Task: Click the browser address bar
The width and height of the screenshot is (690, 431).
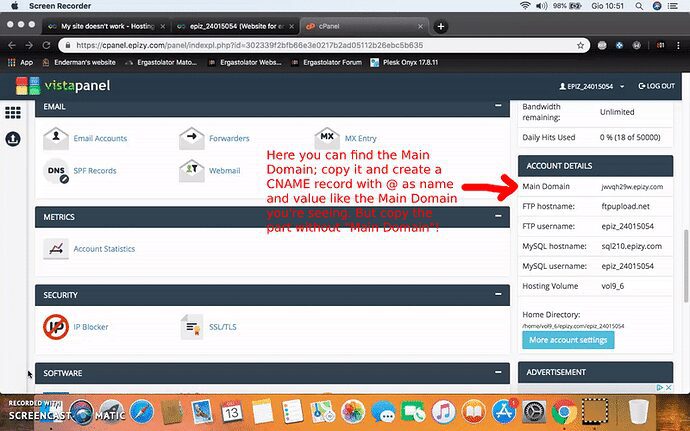Action: pos(323,45)
